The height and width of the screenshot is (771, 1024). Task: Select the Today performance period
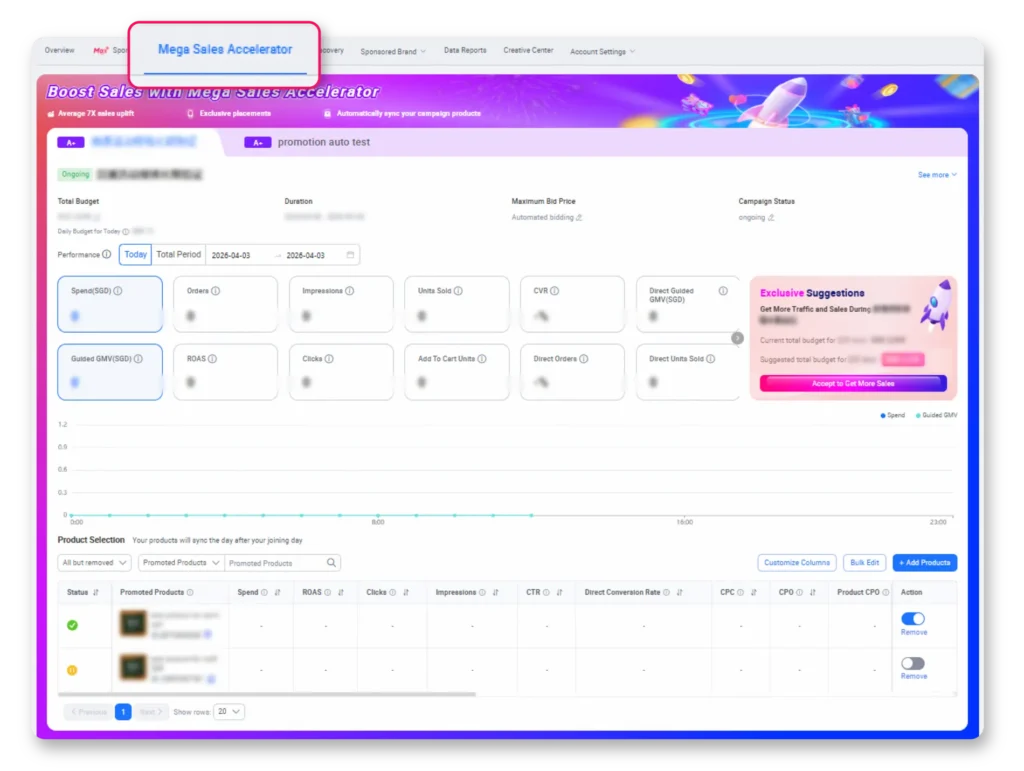pyautogui.click(x=135, y=255)
